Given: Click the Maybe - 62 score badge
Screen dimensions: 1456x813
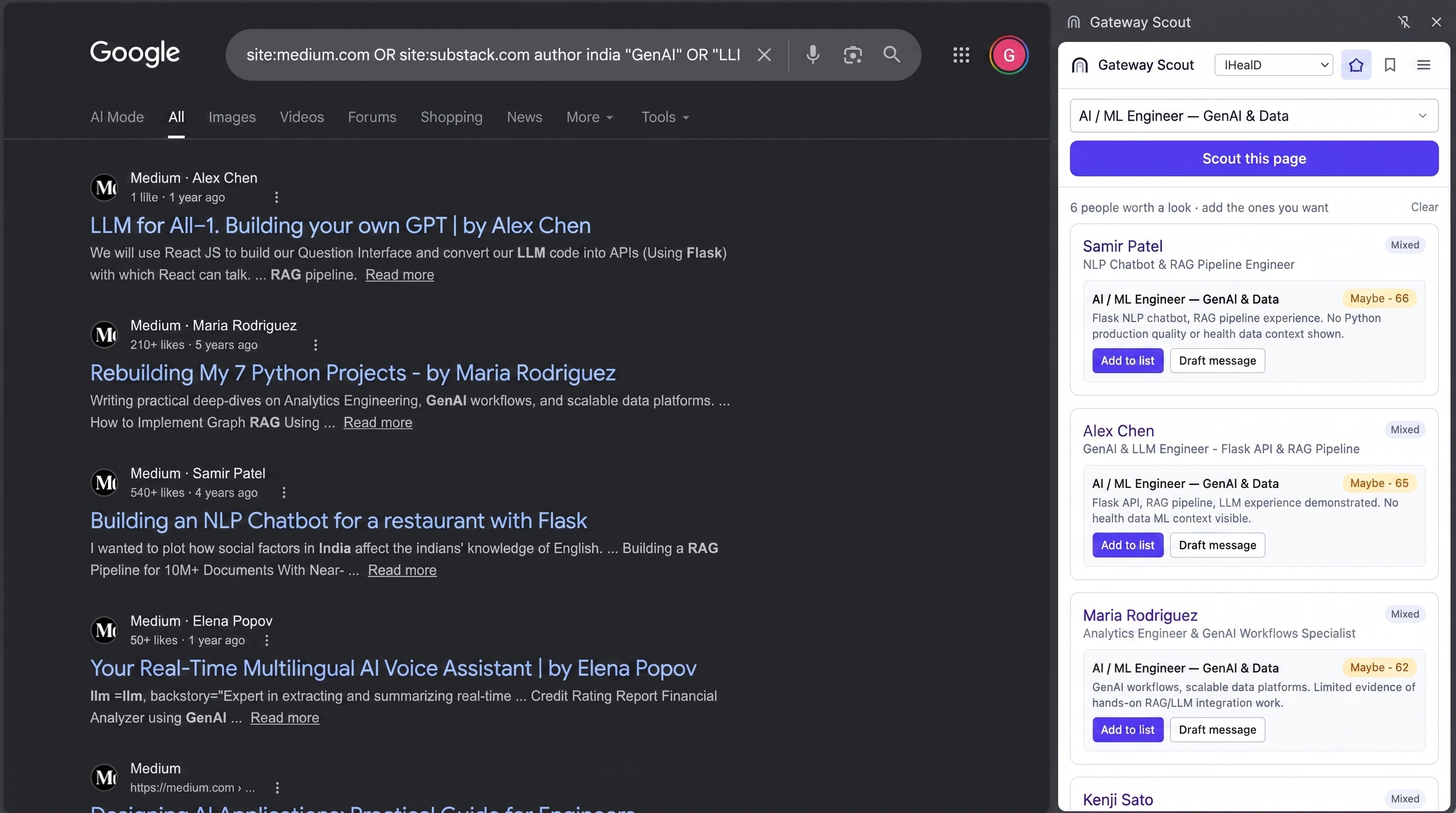Looking at the screenshot, I should 1379,667.
